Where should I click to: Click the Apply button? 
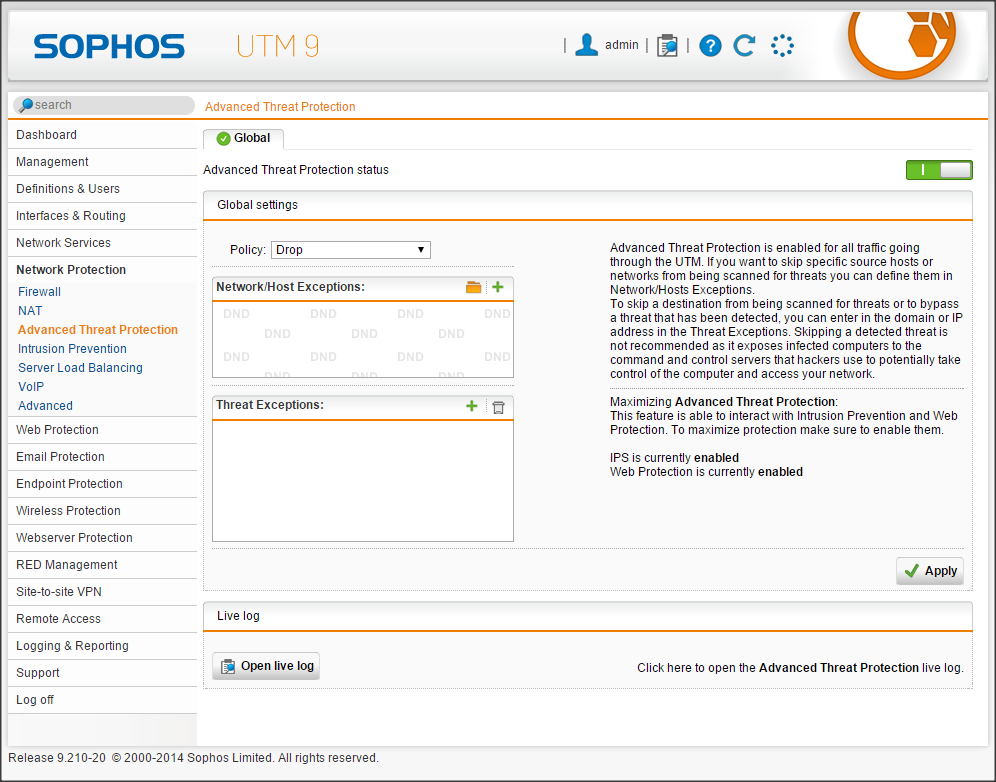(930, 571)
